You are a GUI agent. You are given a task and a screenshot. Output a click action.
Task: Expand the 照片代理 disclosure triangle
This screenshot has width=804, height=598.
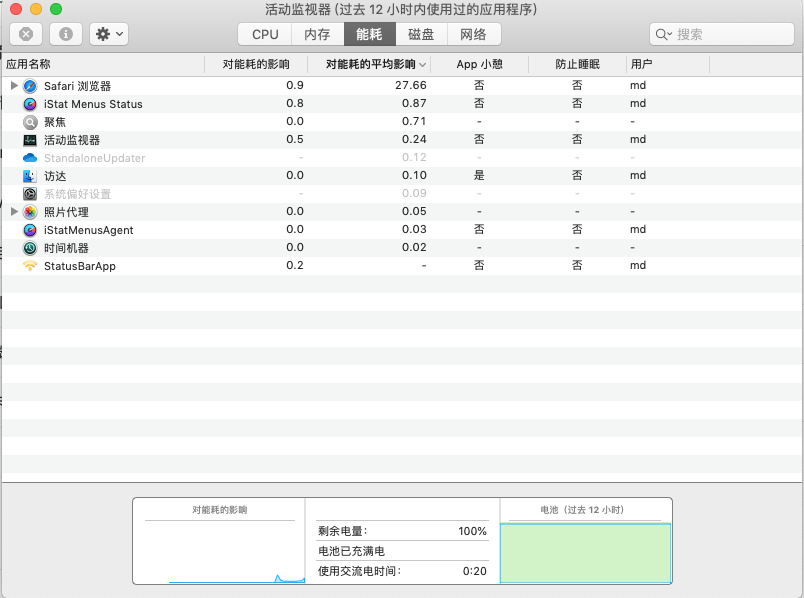pos(14,212)
